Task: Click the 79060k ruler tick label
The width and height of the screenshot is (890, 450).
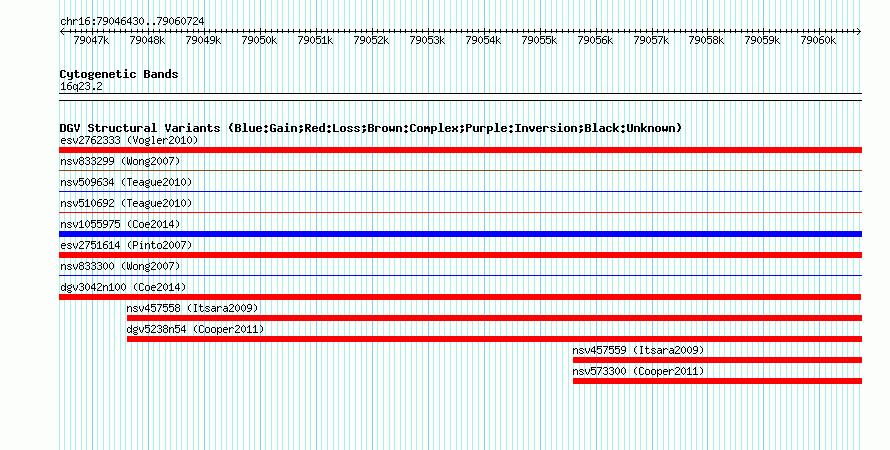Action: click(x=818, y=40)
